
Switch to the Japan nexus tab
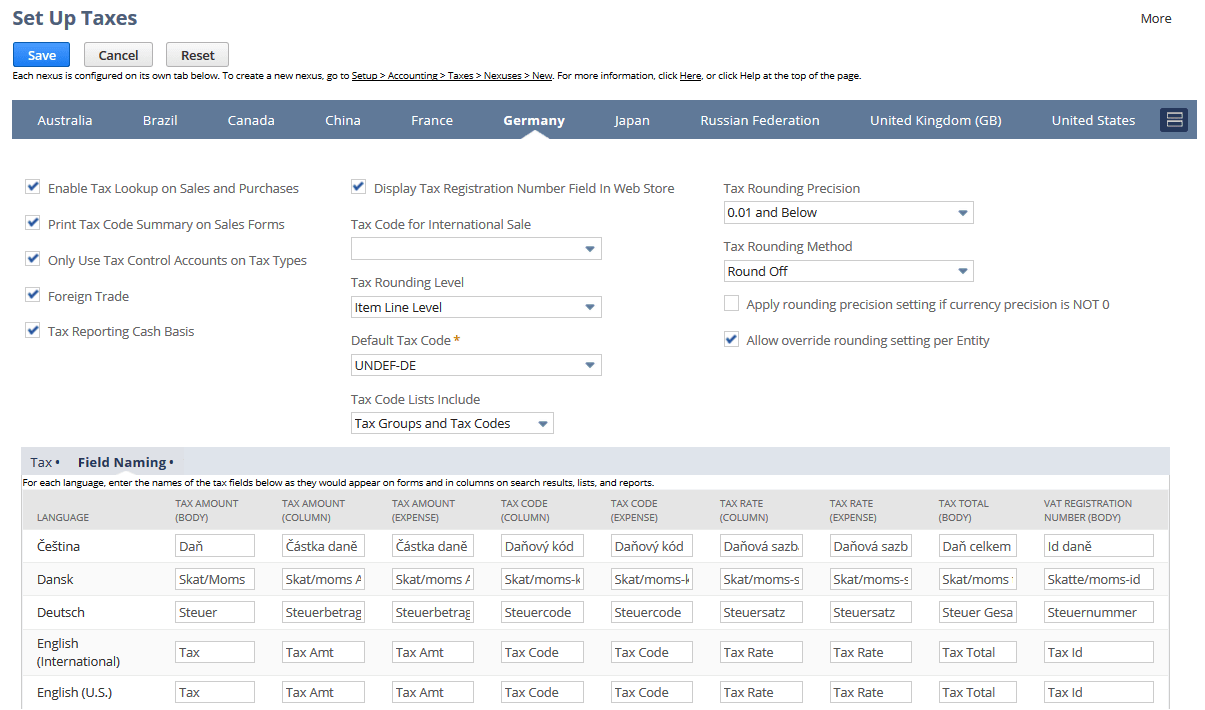click(x=632, y=119)
